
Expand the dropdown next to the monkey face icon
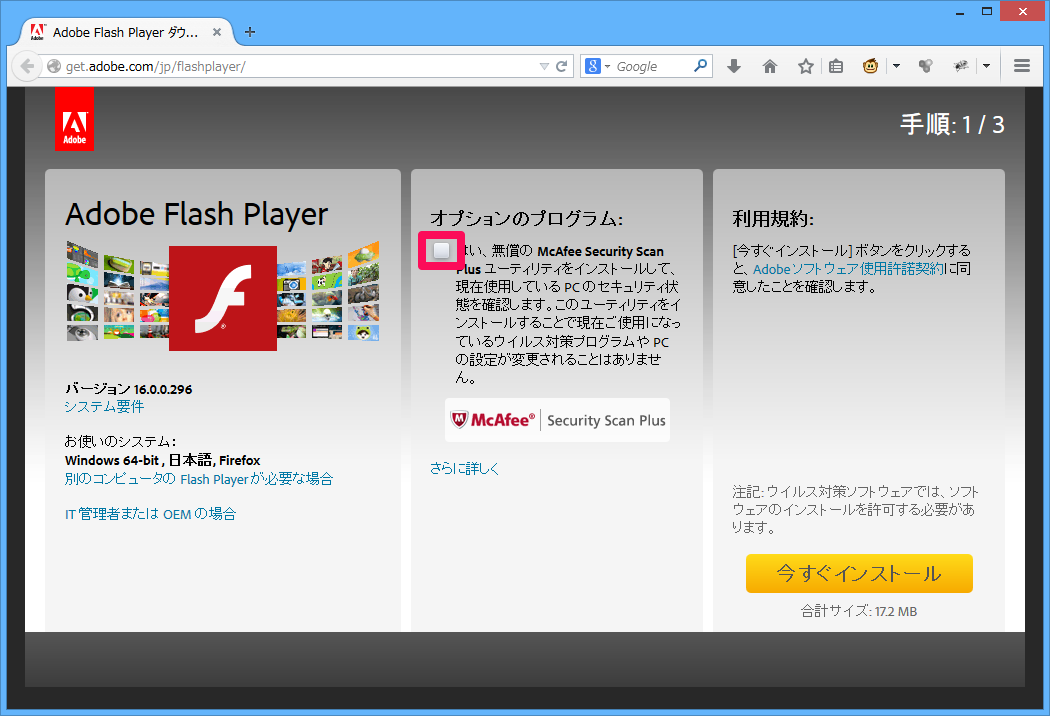click(x=896, y=67)
